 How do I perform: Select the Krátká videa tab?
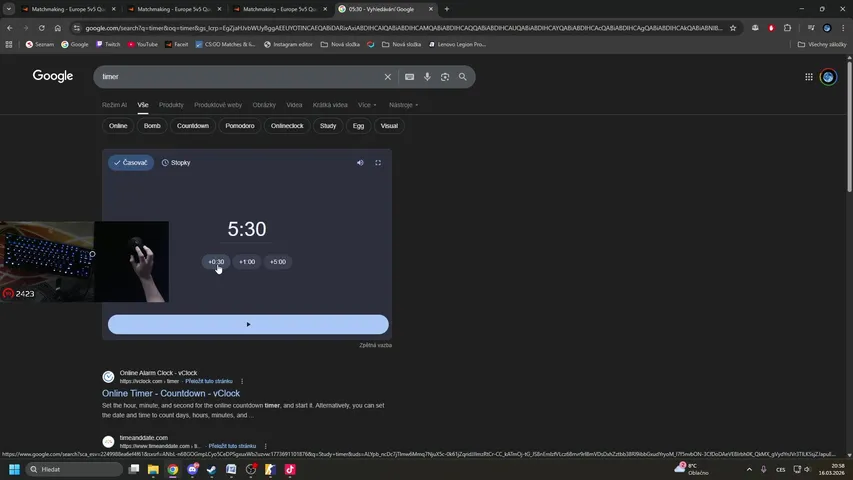(x=330, y=105)
